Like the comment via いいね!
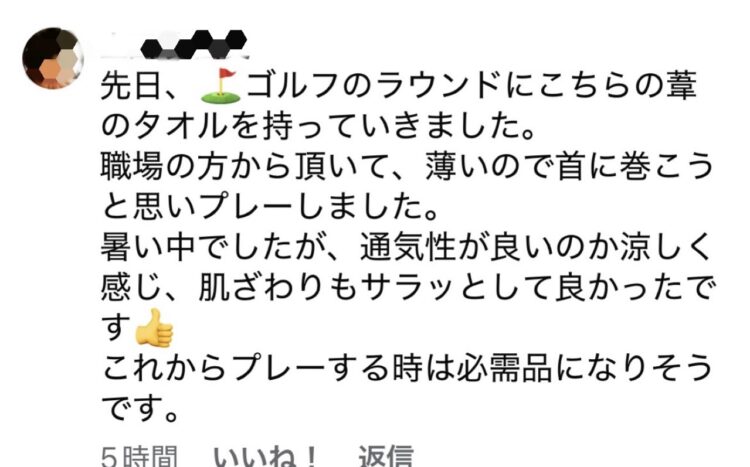This screenshot has width=750, height=467. (265, 456)
